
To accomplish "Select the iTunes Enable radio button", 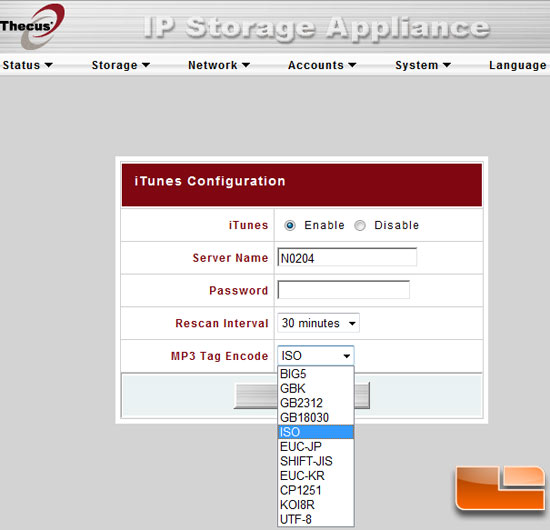I will coord(290,225).
